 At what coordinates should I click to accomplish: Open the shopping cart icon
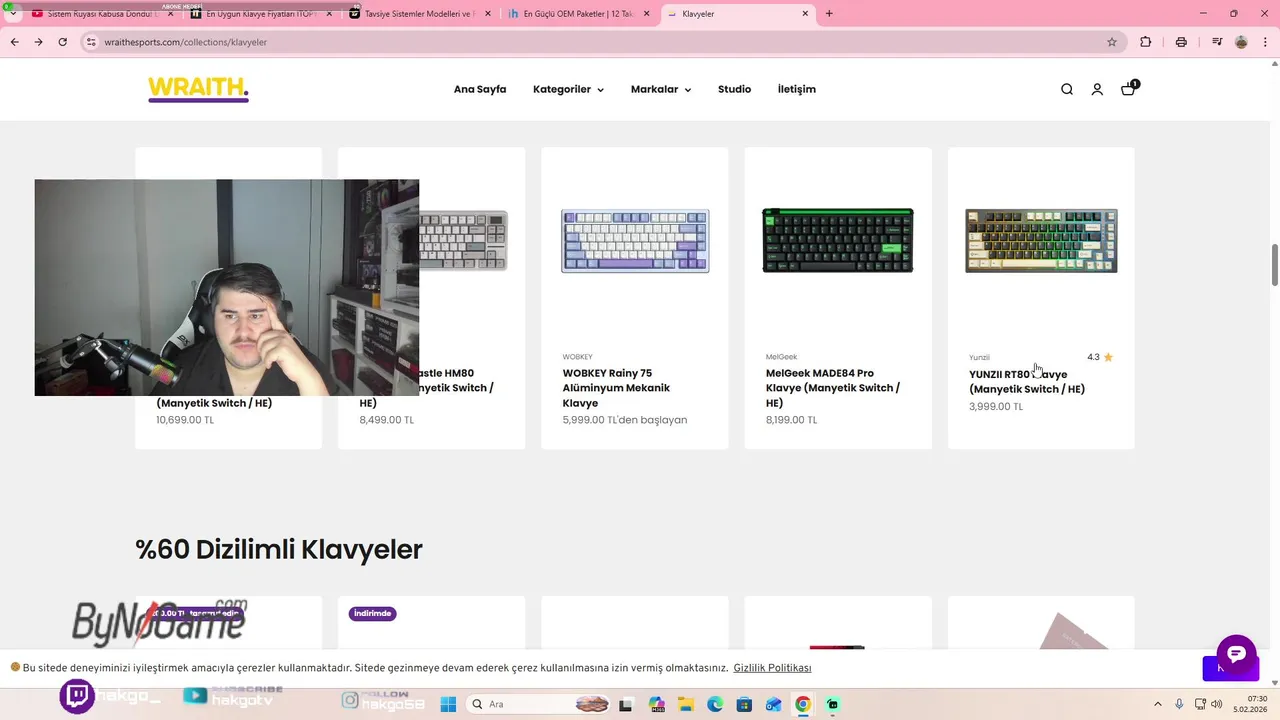[1128, 89]
